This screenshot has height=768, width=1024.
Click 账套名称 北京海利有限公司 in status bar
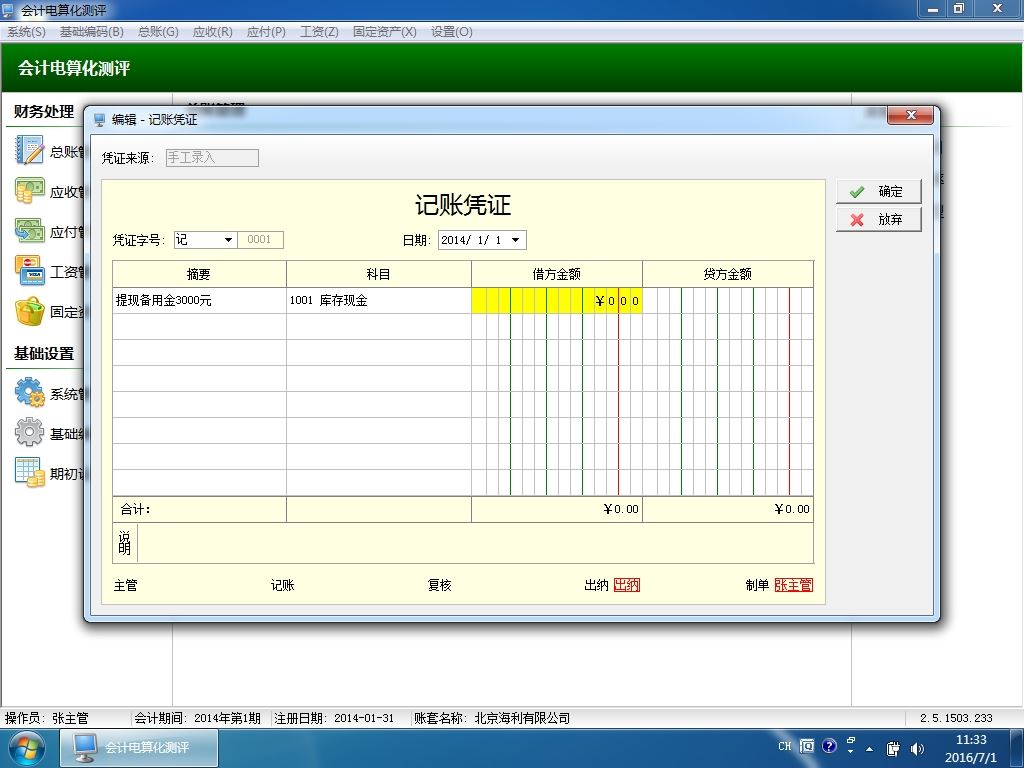pyautogui.click(x=492, y=718)
